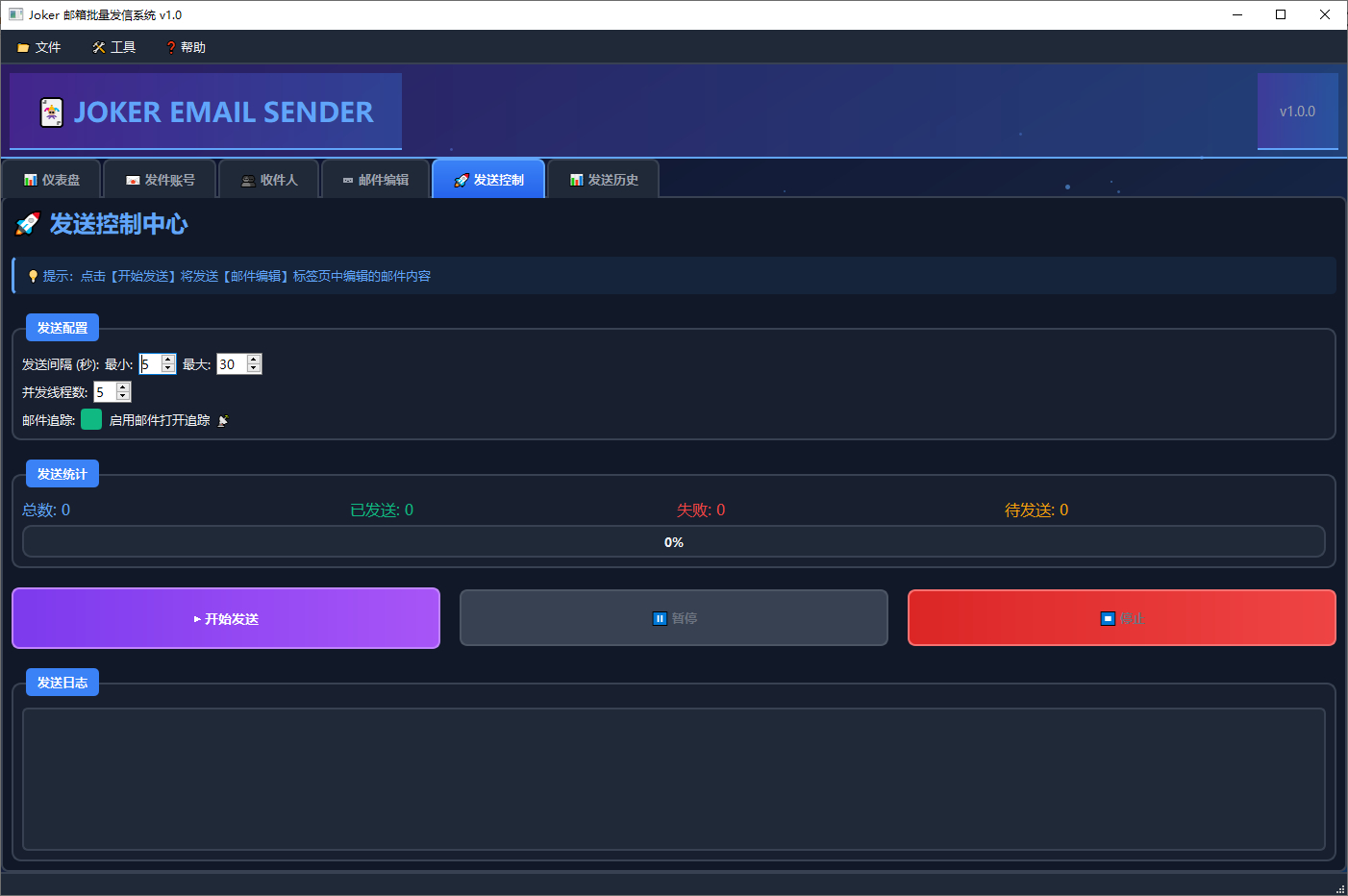
Task: Open the 文件 menu
Action: pos(39,47)
